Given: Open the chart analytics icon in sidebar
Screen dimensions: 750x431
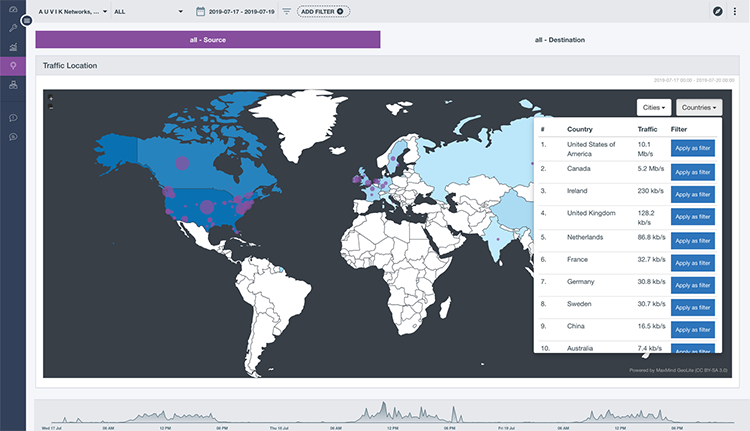Looking at the screenshot, I should [13, 47].
